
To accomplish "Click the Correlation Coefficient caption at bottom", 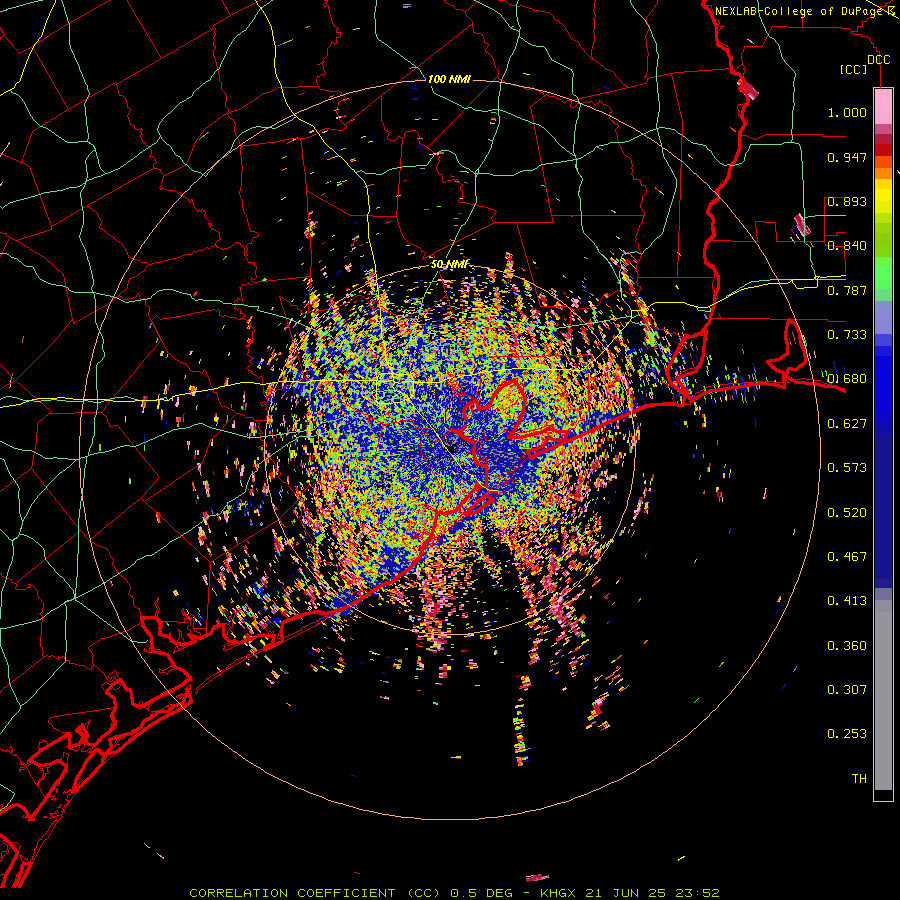I will click(454, 893).
